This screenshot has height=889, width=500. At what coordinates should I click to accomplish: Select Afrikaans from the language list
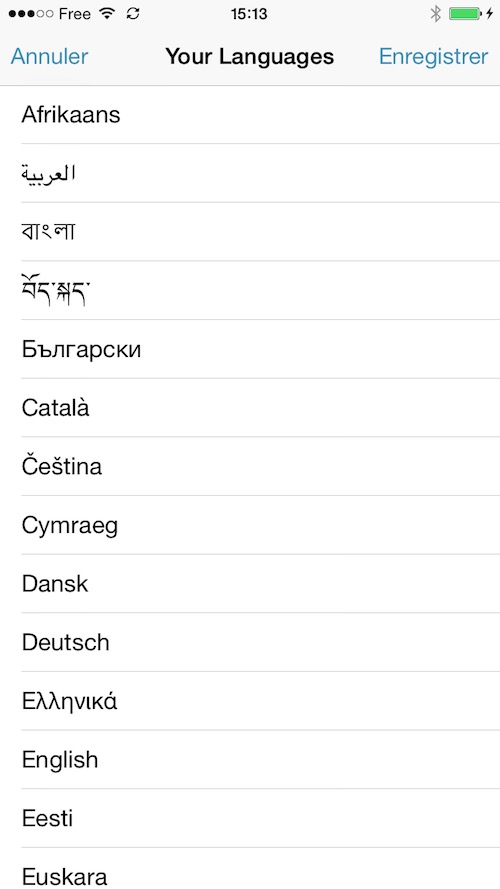(250, 115)
